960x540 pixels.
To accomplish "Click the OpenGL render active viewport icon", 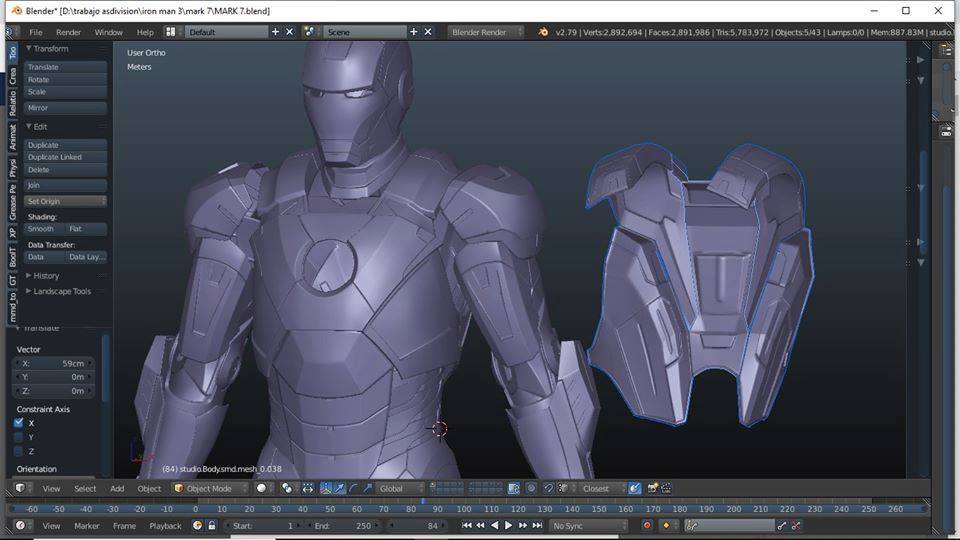I will coord(653,488).
